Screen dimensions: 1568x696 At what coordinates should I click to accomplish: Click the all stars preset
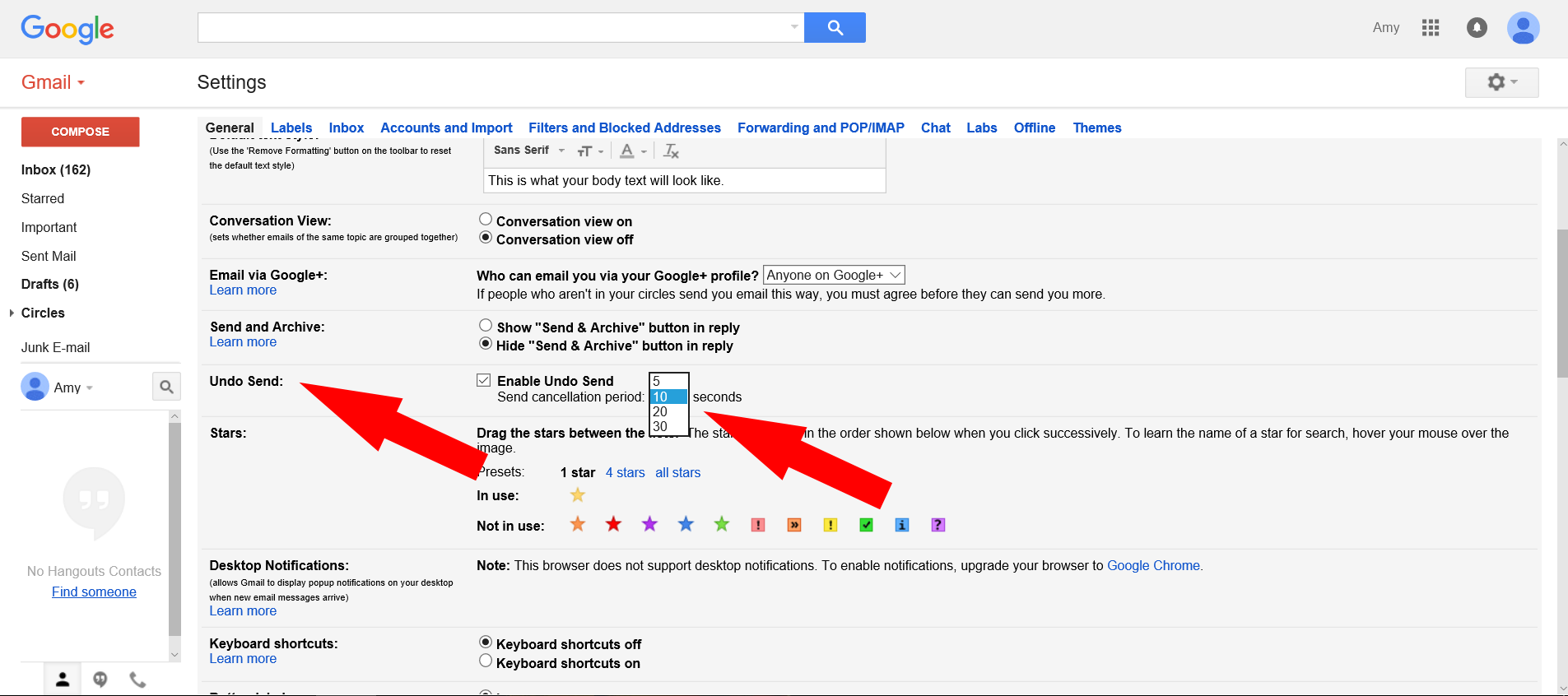678,472
